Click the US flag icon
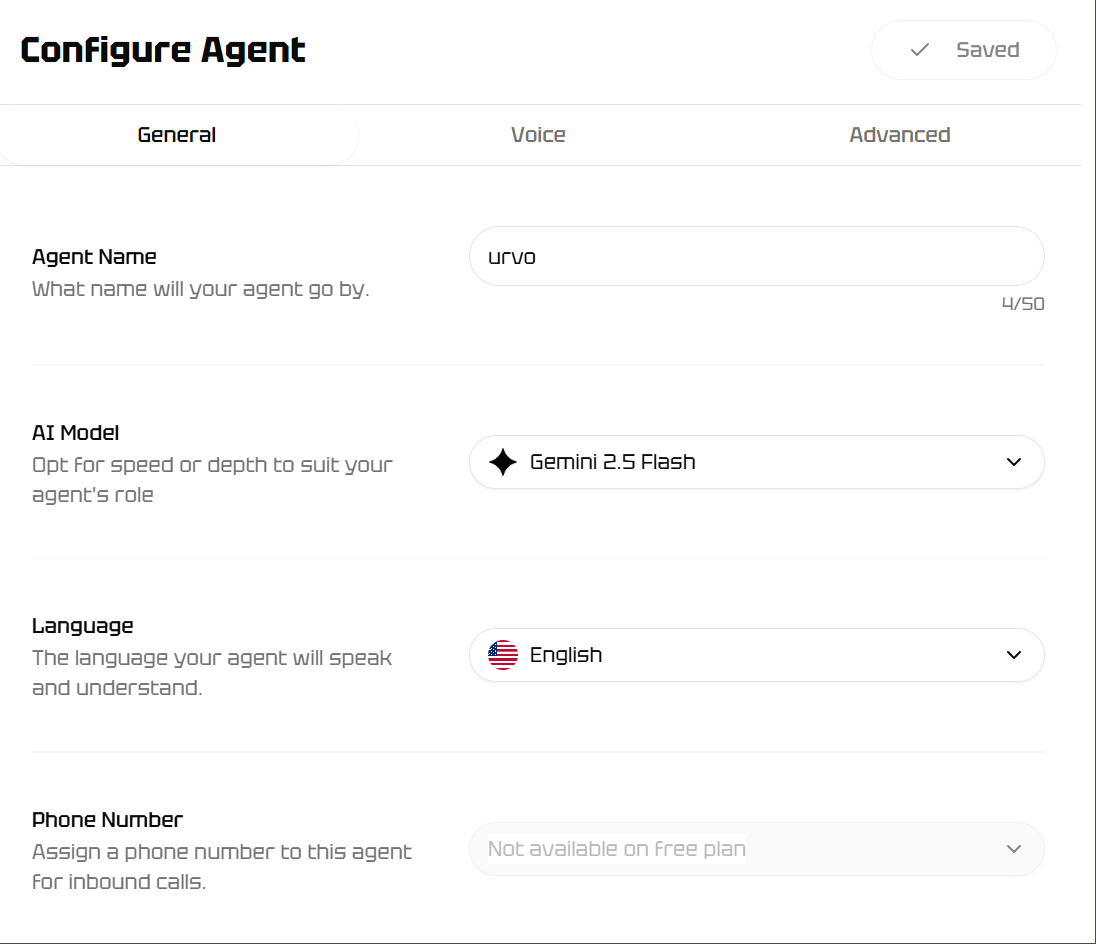Viewport: 1096px width, 944px height. point(503,655)
